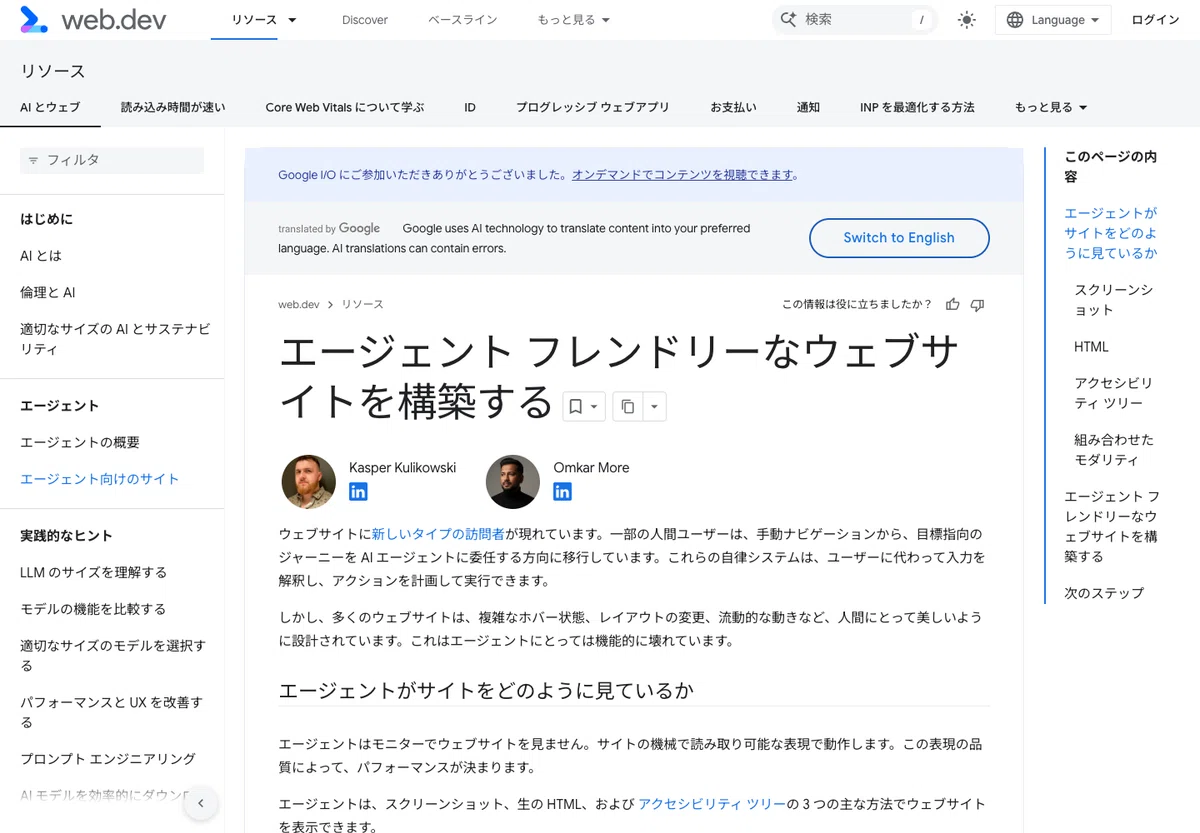Select the 通知 tab

(x=808, y=107)
